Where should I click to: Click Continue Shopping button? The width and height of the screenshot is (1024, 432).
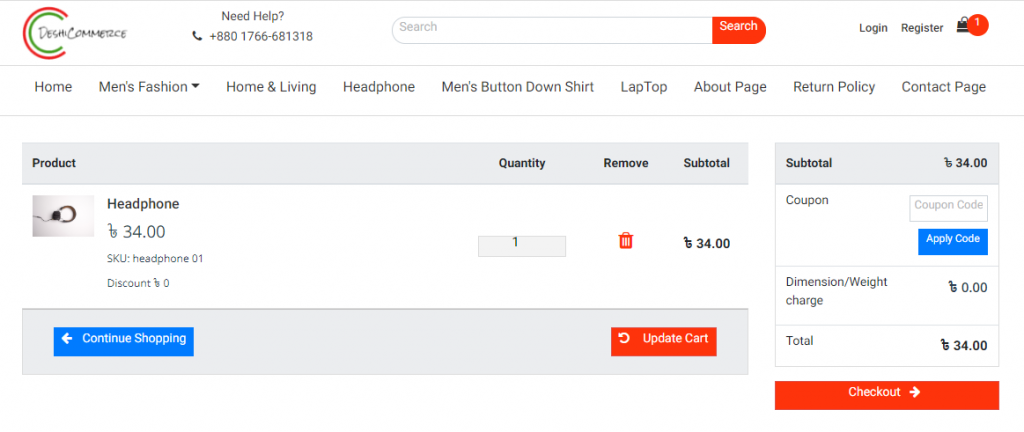tap(123, 341)
